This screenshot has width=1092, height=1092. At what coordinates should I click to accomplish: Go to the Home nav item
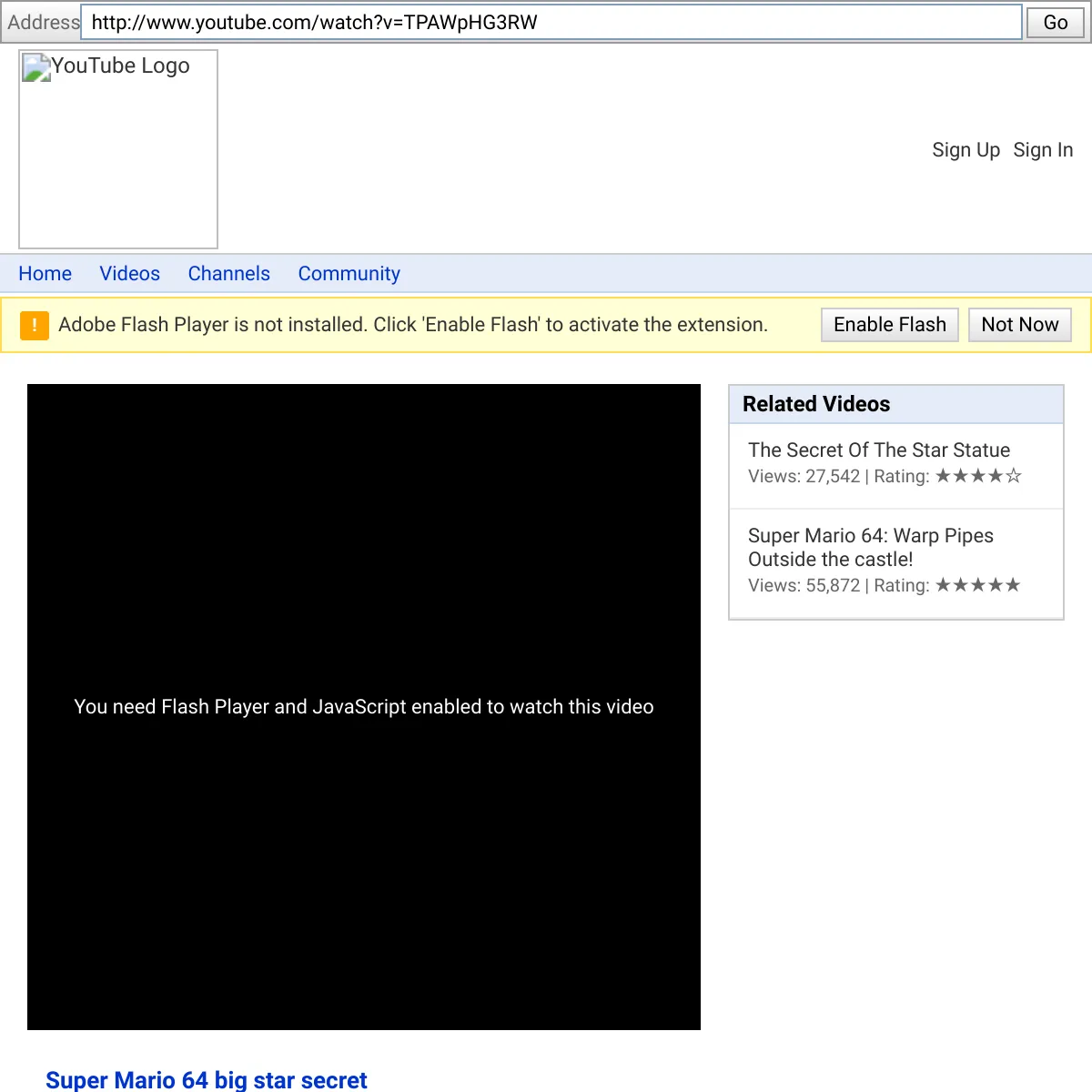(x=45, y=274)
